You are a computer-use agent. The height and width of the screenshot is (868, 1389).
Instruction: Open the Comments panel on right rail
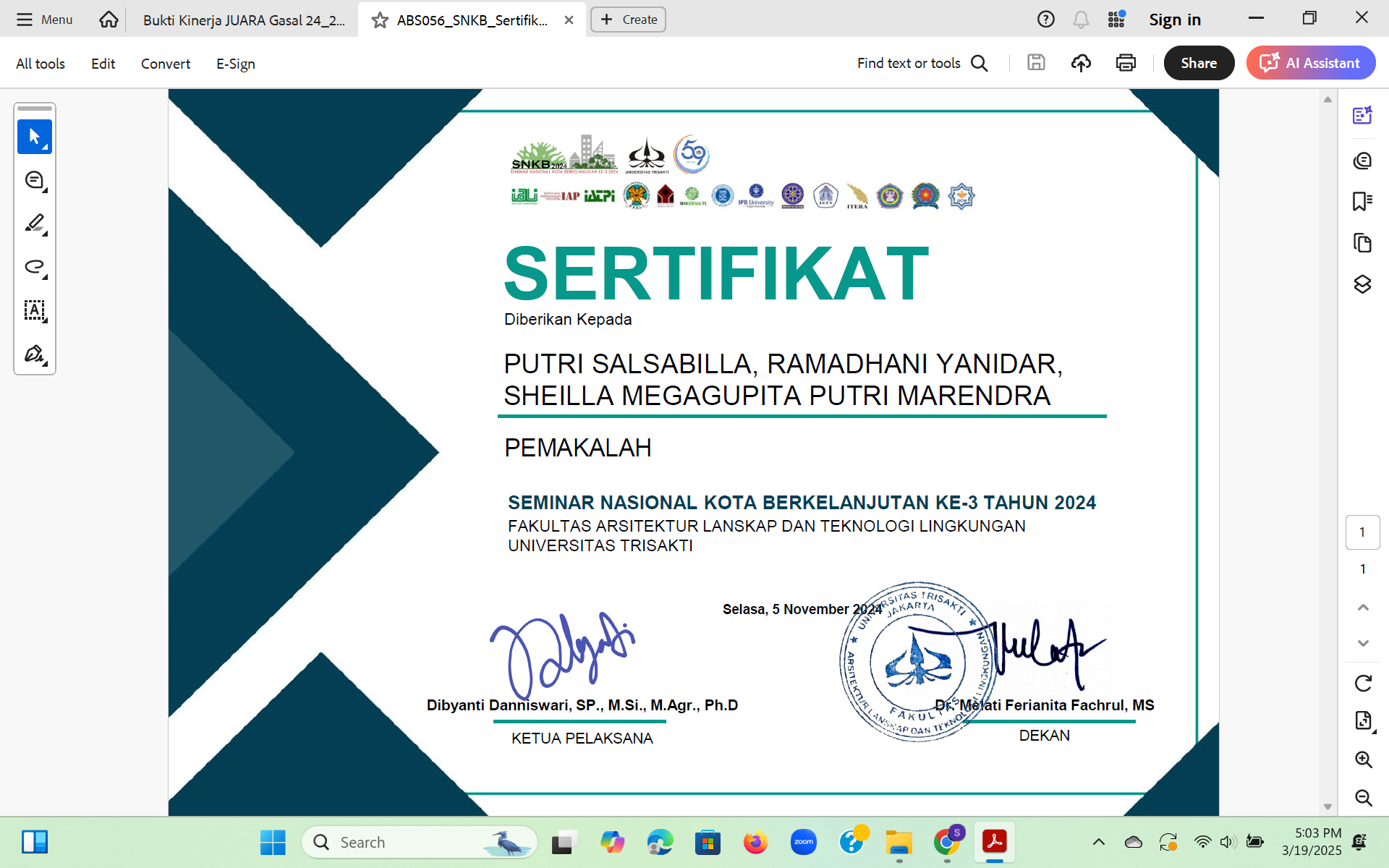click(1362, 160)
